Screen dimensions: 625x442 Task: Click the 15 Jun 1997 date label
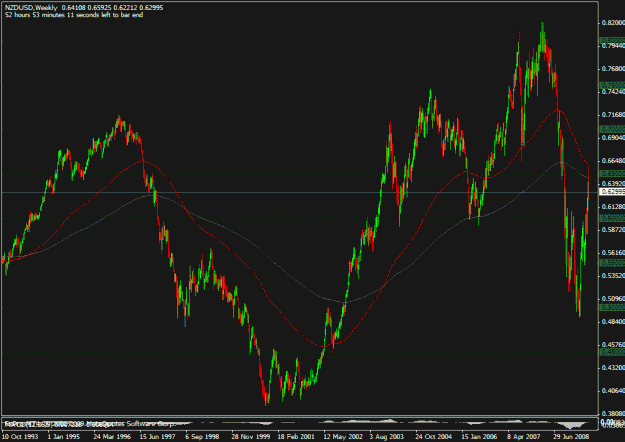point(157,436)
